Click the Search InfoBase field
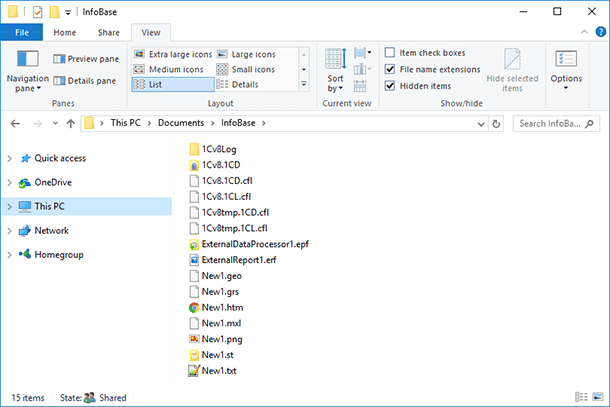 tap(556, 124)
